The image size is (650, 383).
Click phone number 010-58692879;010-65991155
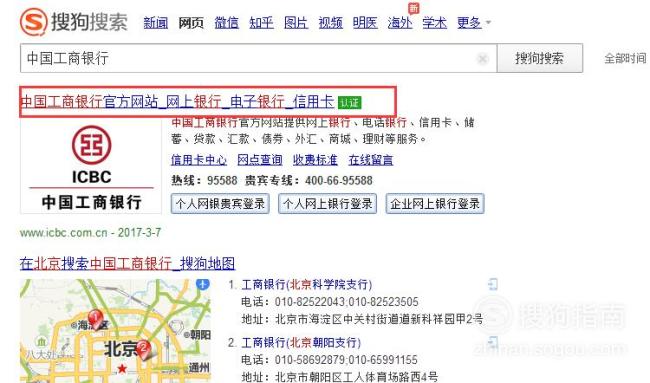point(346,360)
